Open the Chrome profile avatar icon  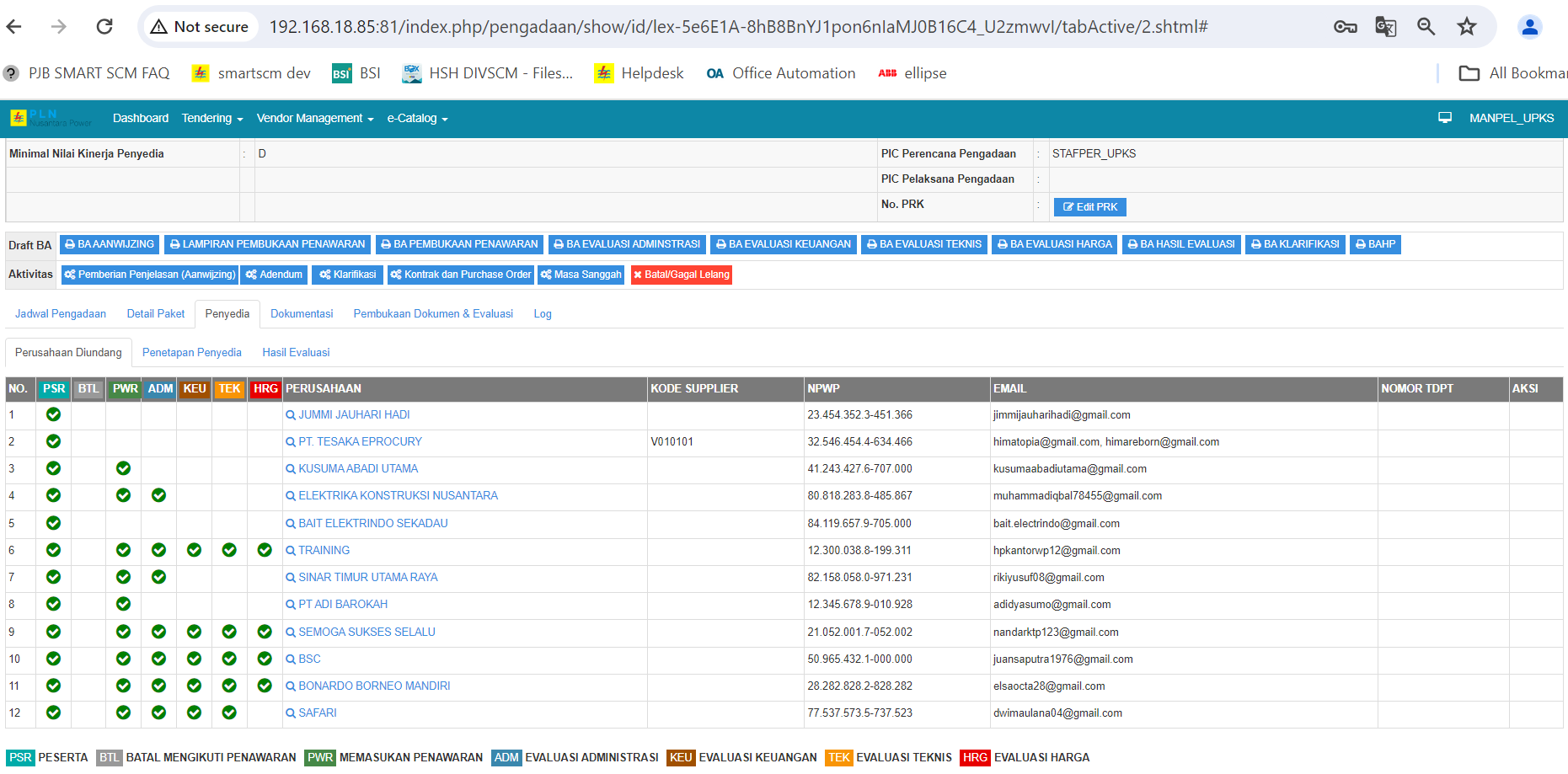tap(1529, 27)
